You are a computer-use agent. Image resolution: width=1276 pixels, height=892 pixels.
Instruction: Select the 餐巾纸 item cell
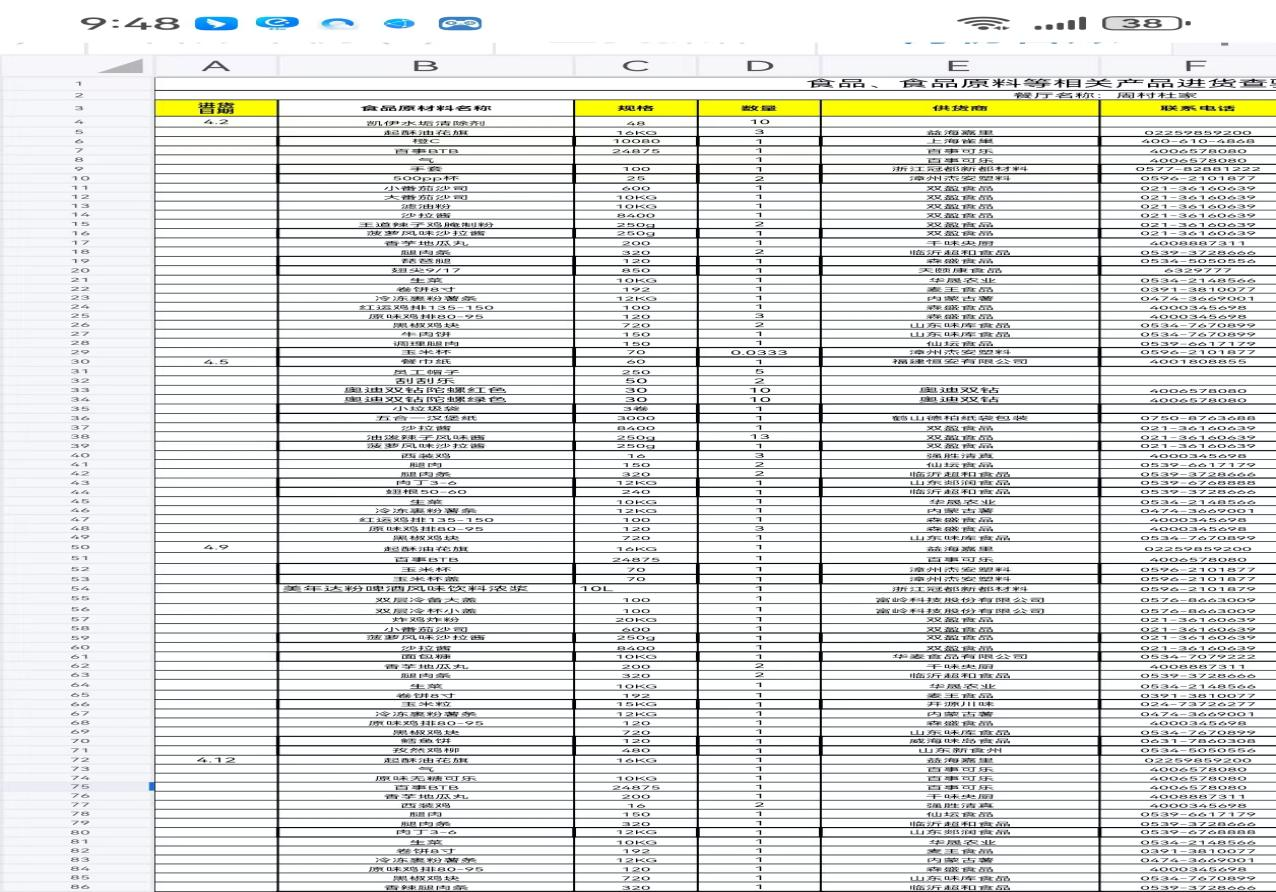tap(425, 361)
